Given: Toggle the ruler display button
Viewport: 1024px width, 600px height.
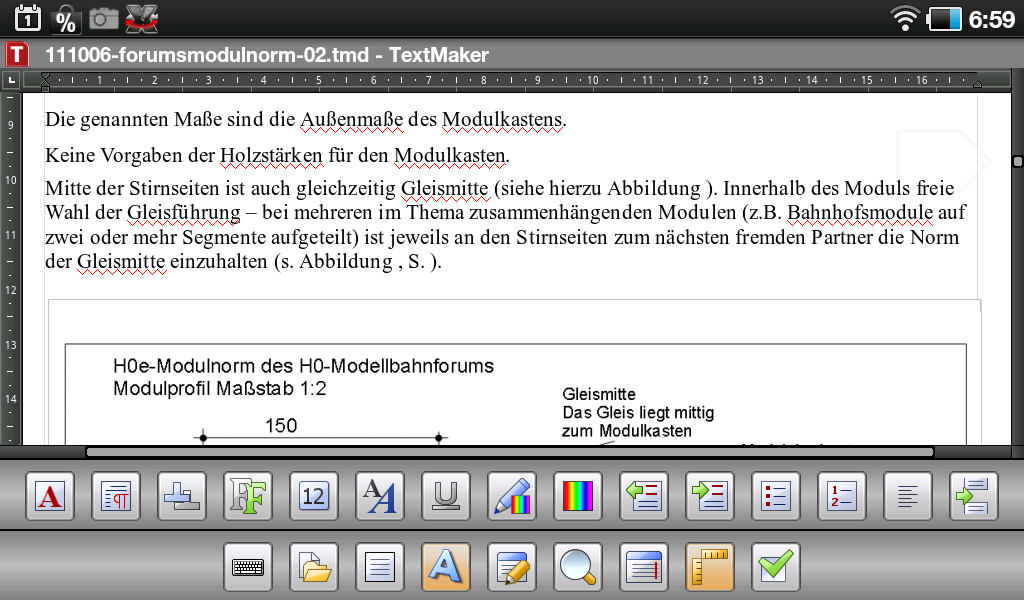Looking at the screenshot, I should (710, 568).
